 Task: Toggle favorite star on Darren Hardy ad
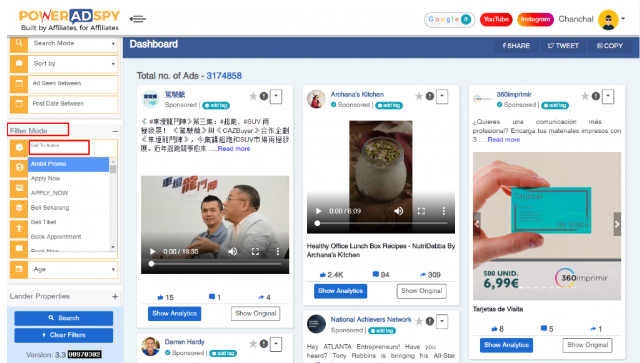coord(253,344)
